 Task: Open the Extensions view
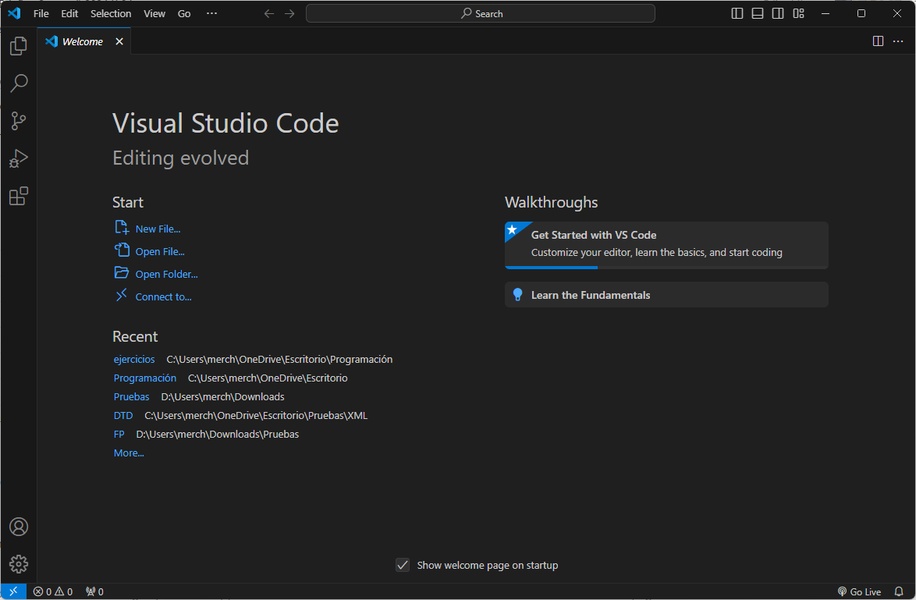pos(18,197)
